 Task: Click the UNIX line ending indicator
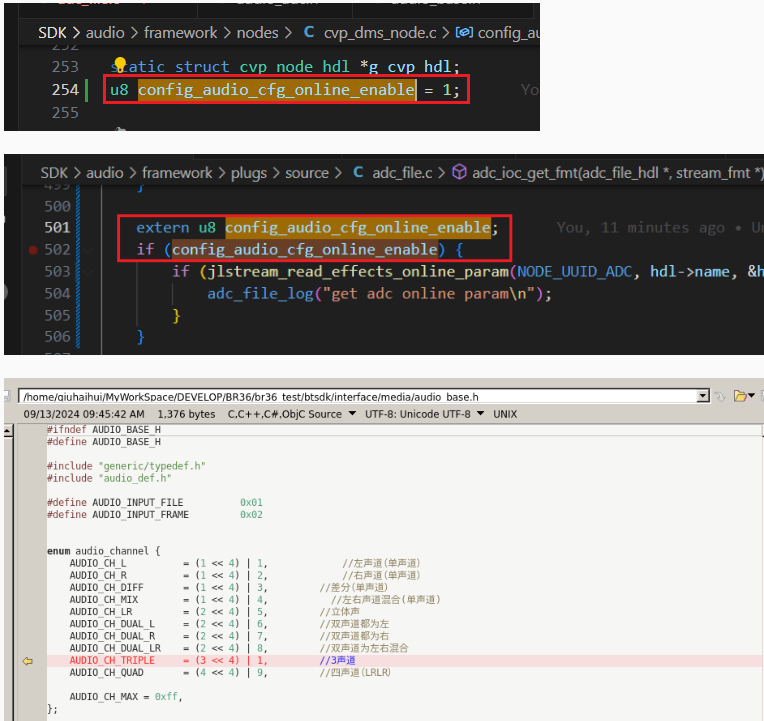click(x=505, y=414)
